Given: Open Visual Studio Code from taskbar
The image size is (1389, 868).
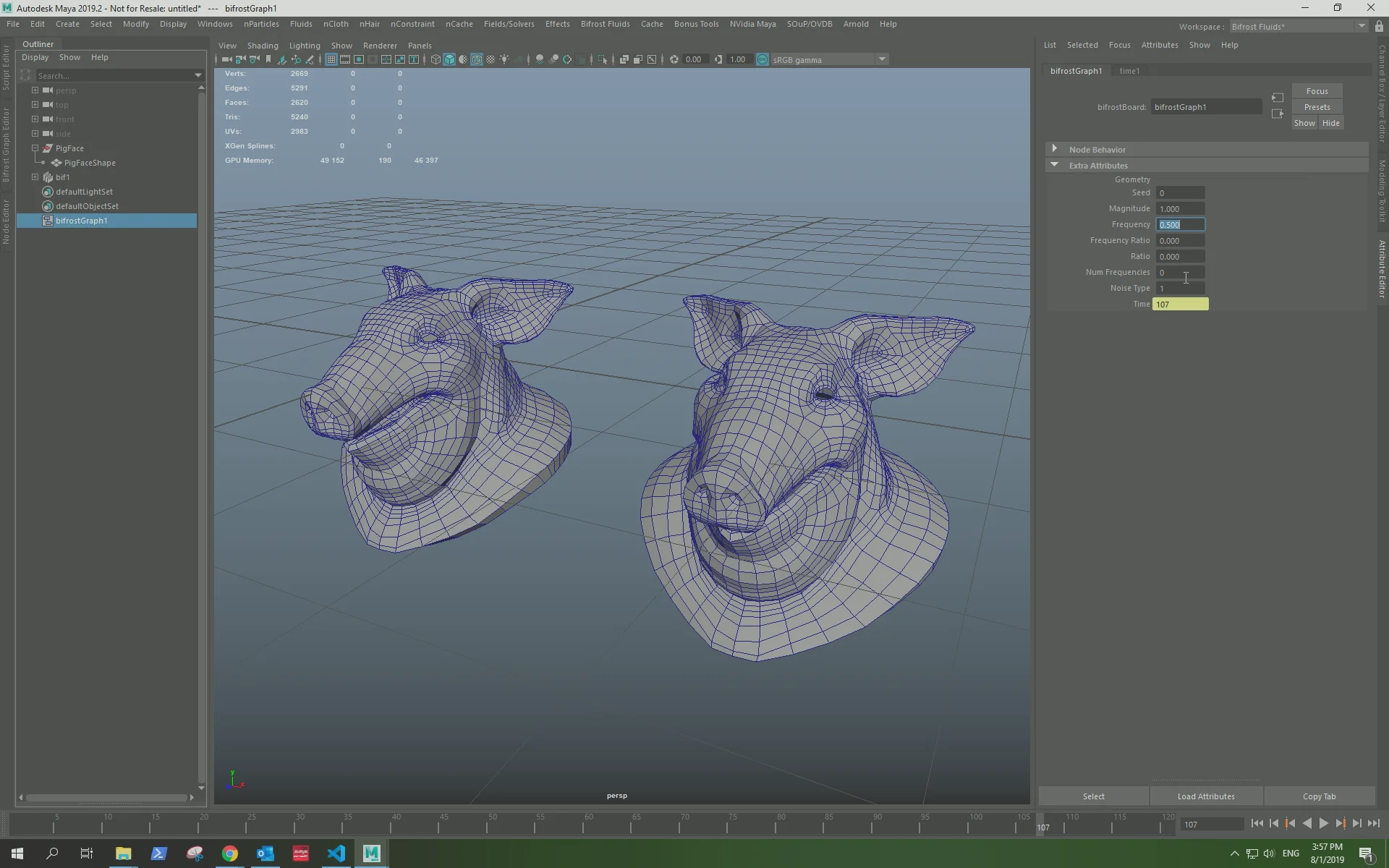Looking at the screenshot, I should (336, 854).
